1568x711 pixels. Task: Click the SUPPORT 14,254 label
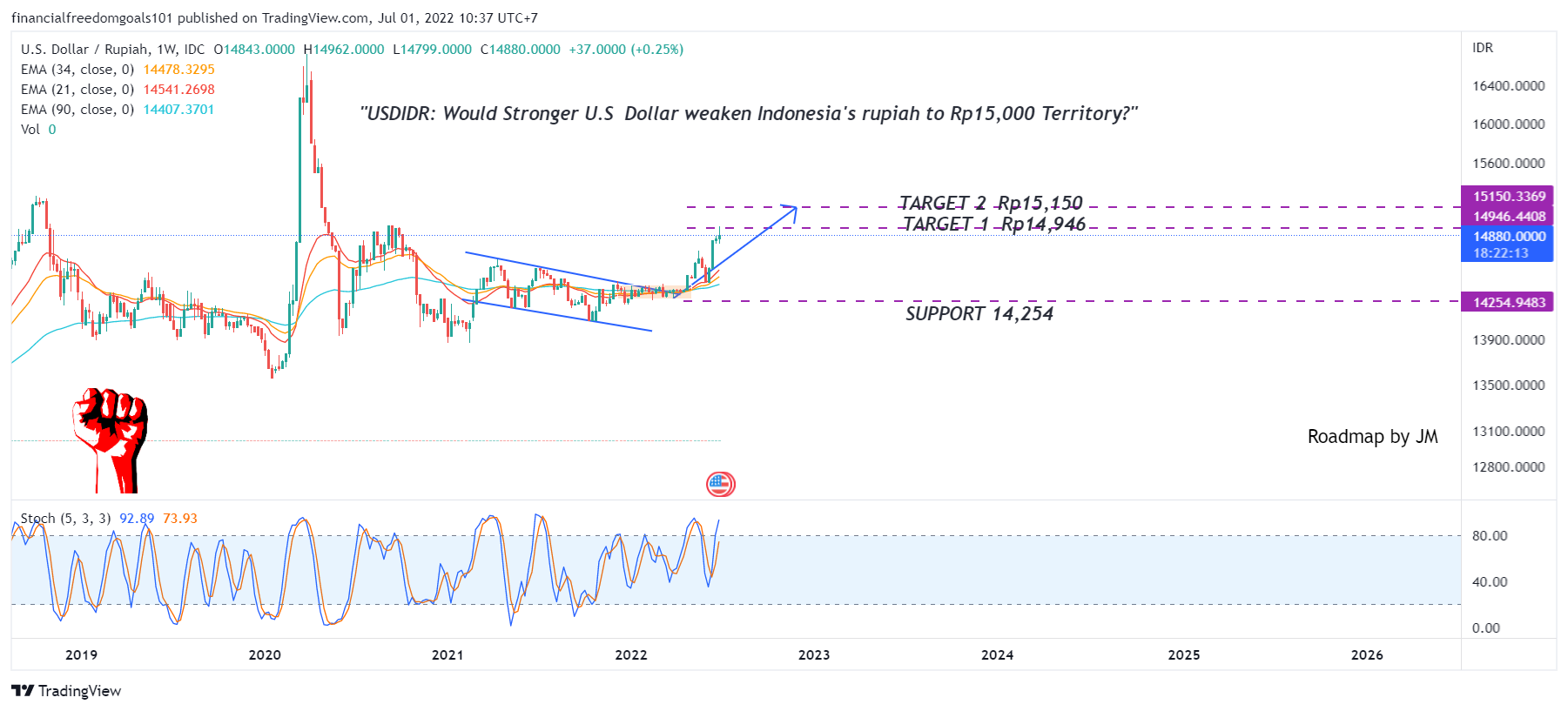pyautogui.click(x=979, y=313)
